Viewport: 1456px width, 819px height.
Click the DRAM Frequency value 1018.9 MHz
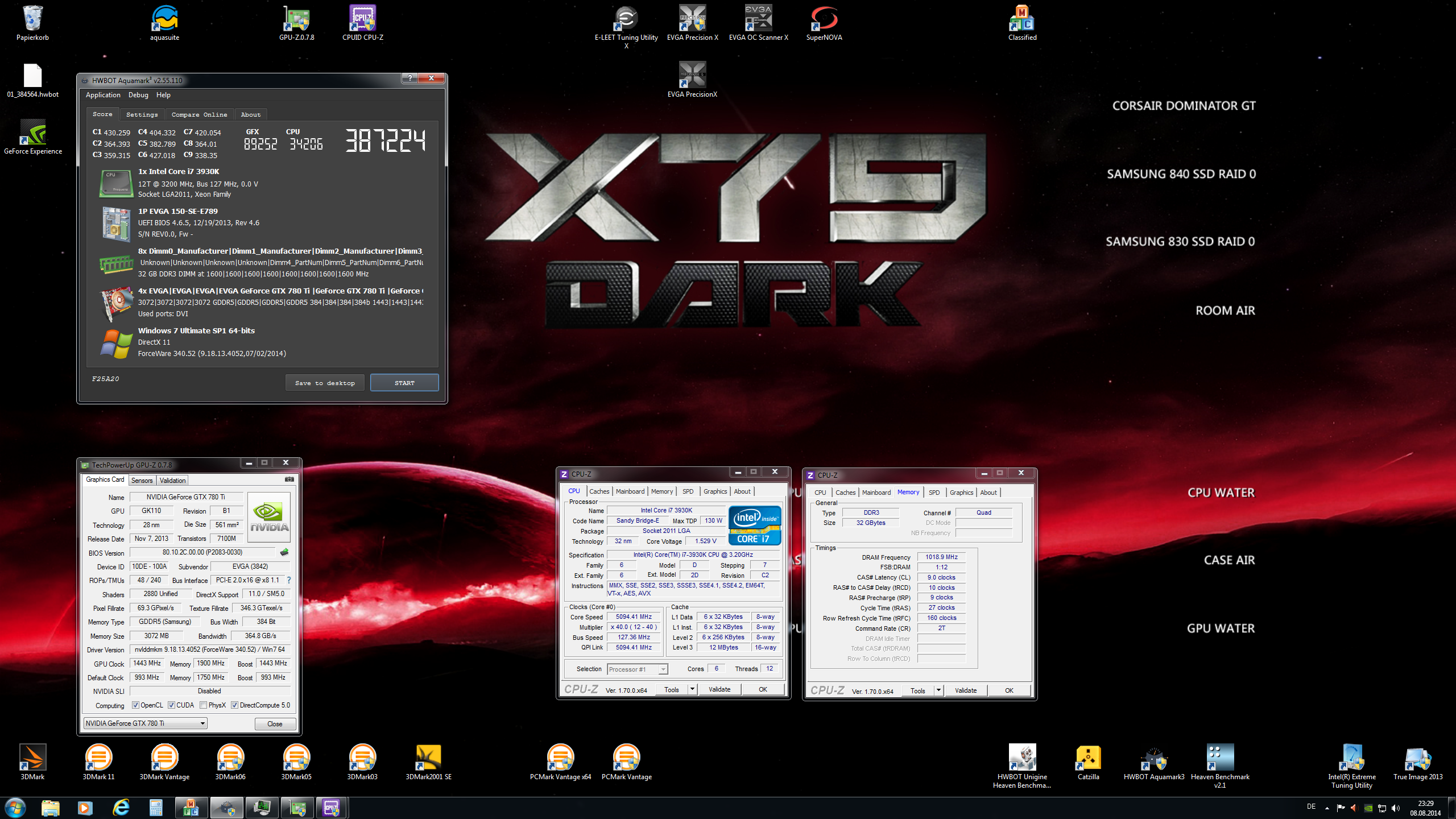[941, 557]
